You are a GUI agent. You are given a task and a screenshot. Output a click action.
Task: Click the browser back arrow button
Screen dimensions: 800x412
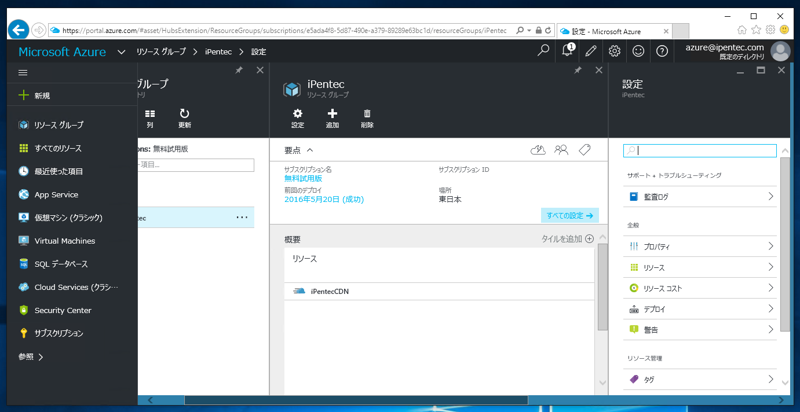point(18,30)
